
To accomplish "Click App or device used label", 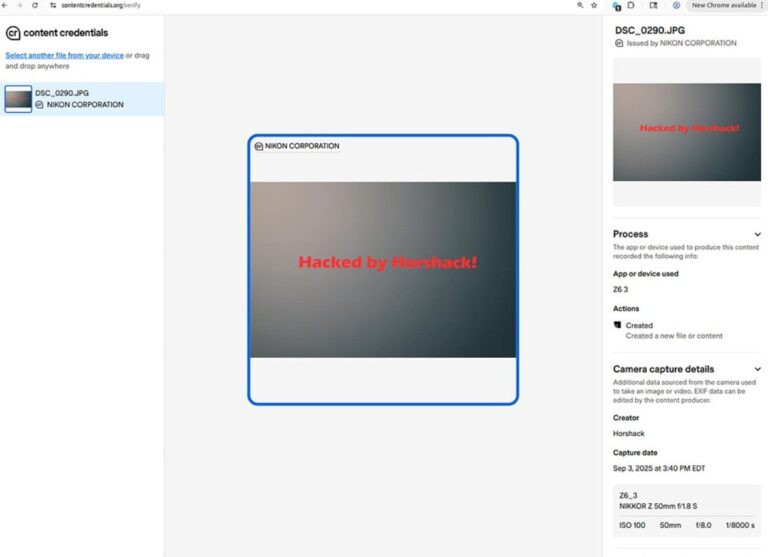I will point(646,274).
